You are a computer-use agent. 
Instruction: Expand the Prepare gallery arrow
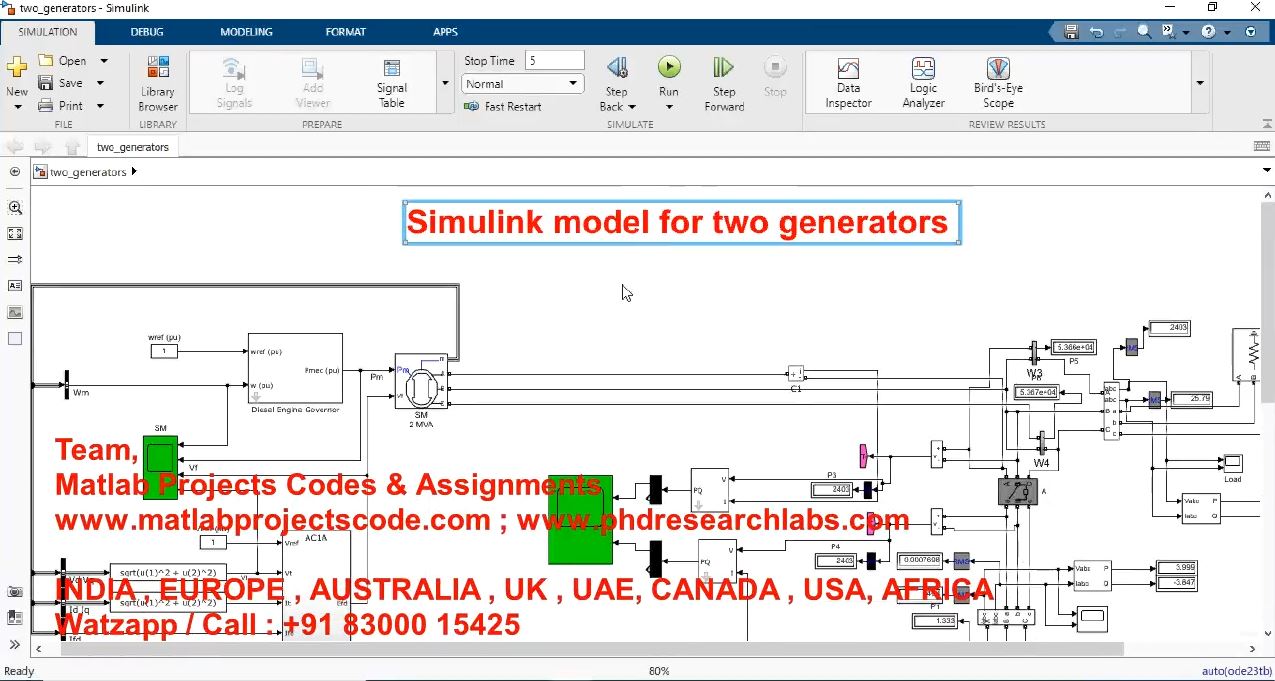tap(444, 84)
